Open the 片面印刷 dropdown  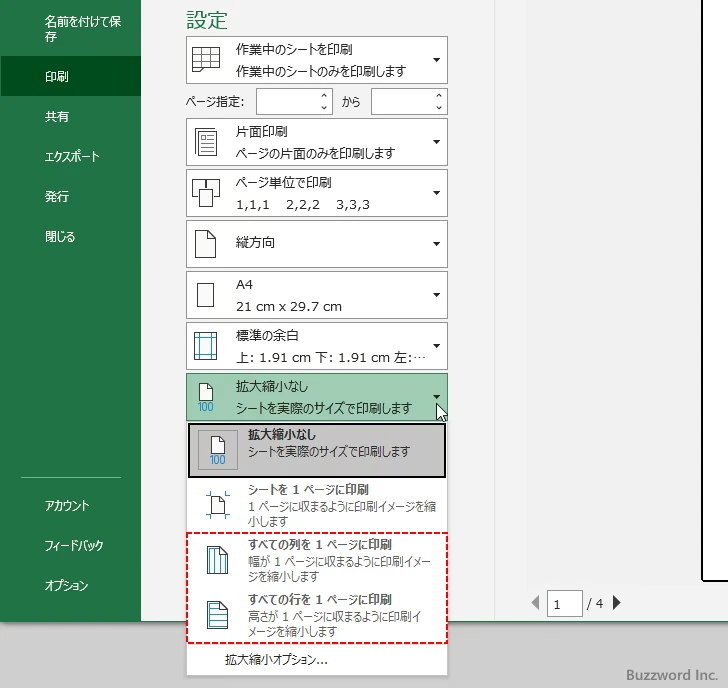point(317,142)
